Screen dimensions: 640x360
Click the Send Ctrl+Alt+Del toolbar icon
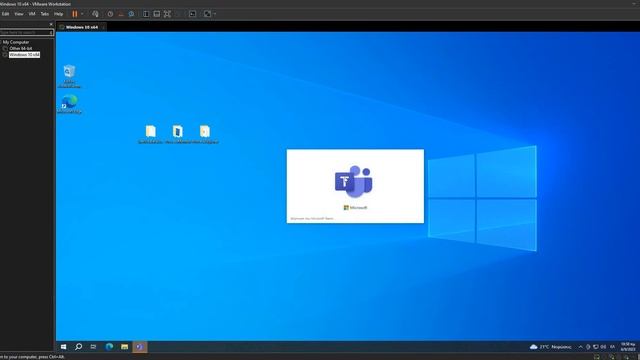click(95, 14)
